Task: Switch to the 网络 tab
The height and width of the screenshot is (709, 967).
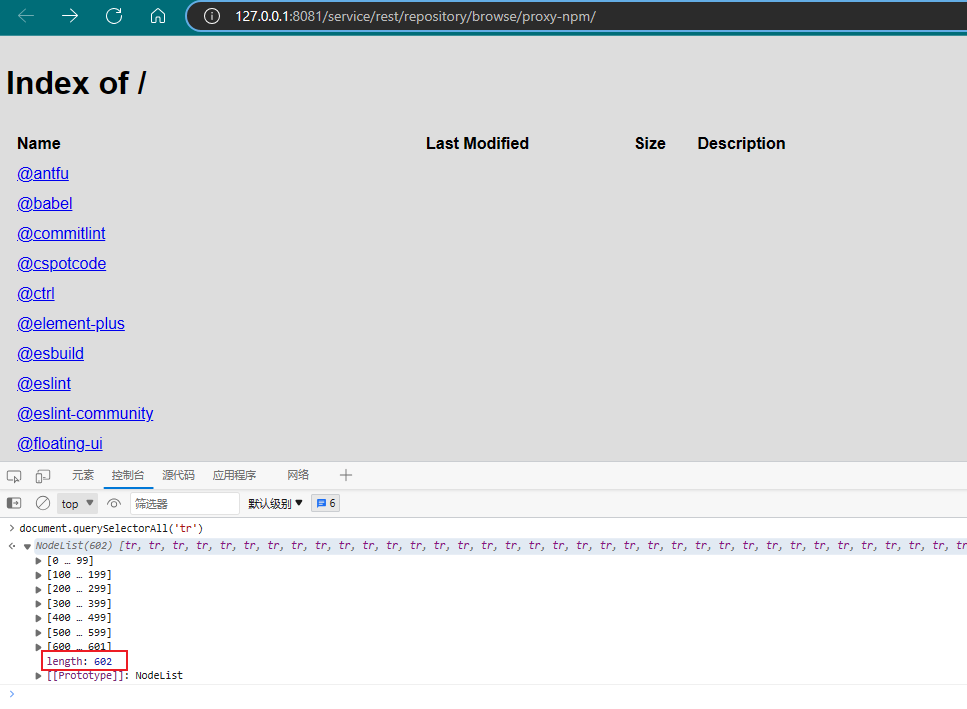Action: pos(298,475)
